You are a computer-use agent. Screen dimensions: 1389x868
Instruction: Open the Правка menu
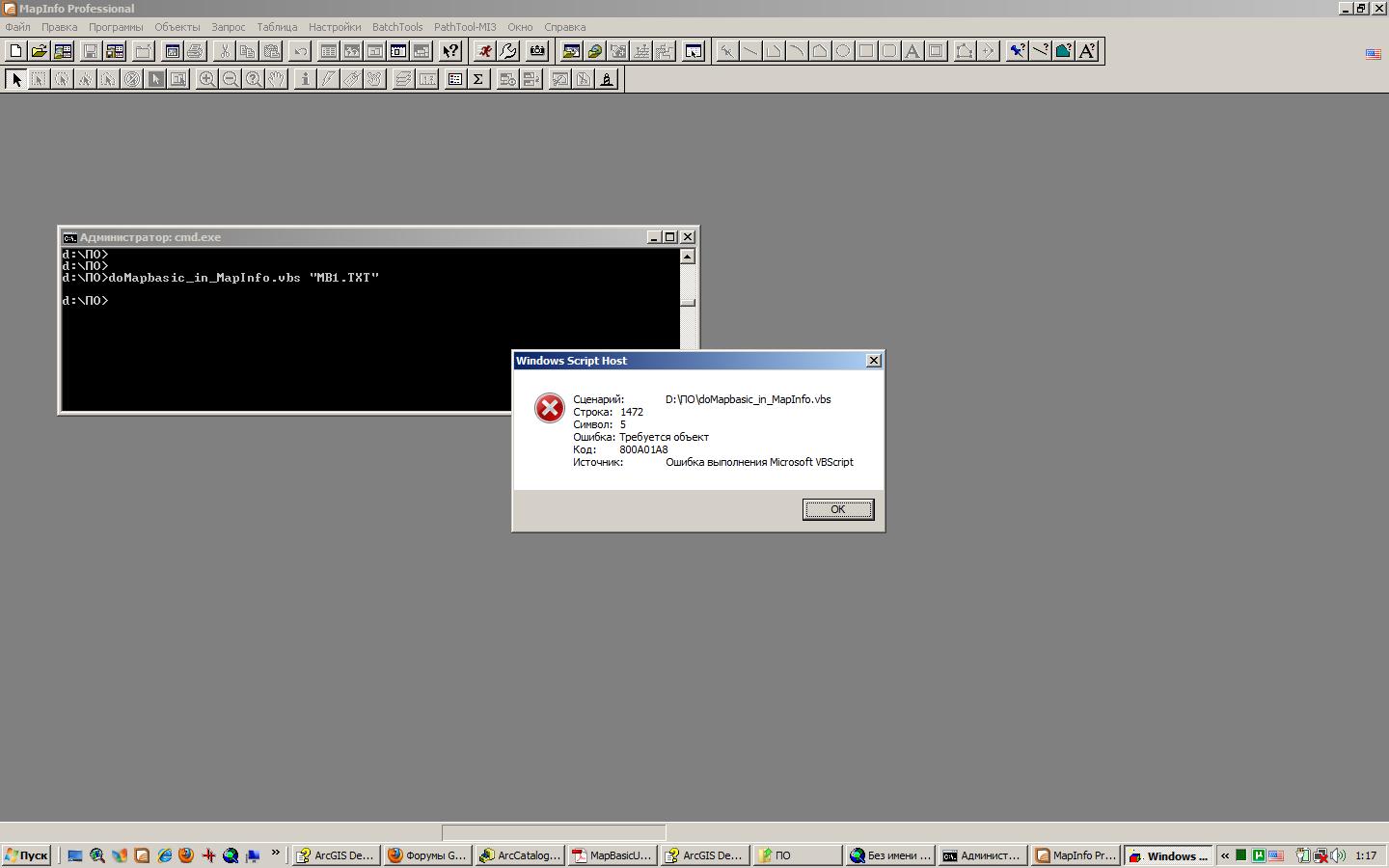pyautogui.click(x=59, y=27)
